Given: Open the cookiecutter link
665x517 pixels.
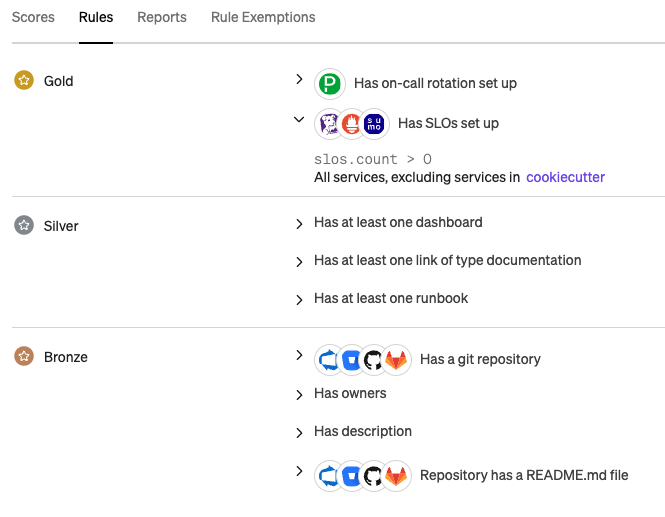Looking at the screenshot, I should pyautogui.click(x=565, y=177).
